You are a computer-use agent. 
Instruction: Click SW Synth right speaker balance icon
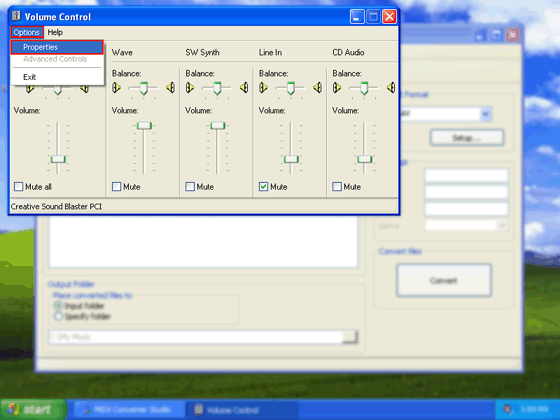pos(244,88)
